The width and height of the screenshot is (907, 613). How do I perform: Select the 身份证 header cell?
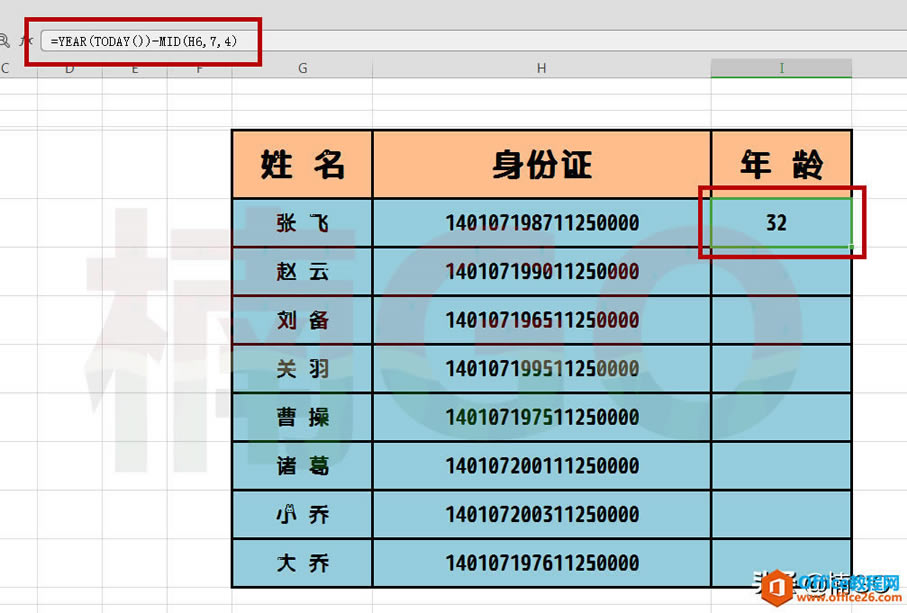(x=541, y=164)
